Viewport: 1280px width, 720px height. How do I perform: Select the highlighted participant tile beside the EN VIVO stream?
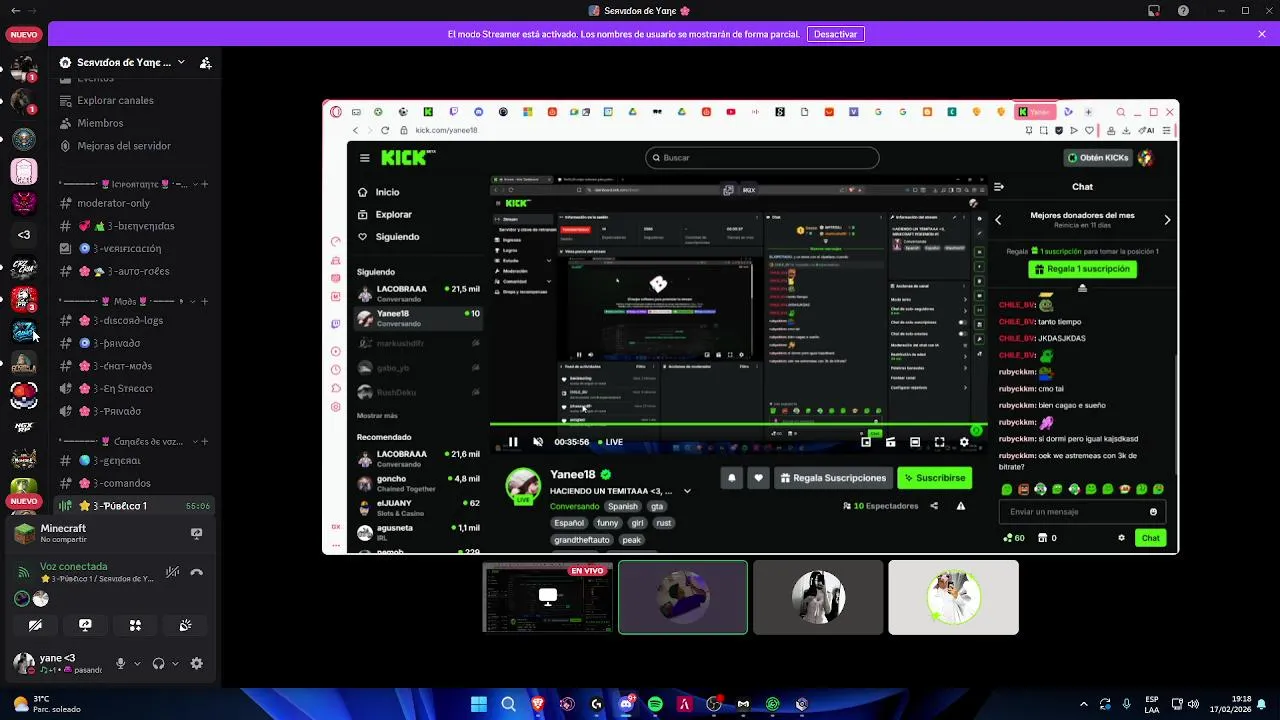tap(683, 597)
